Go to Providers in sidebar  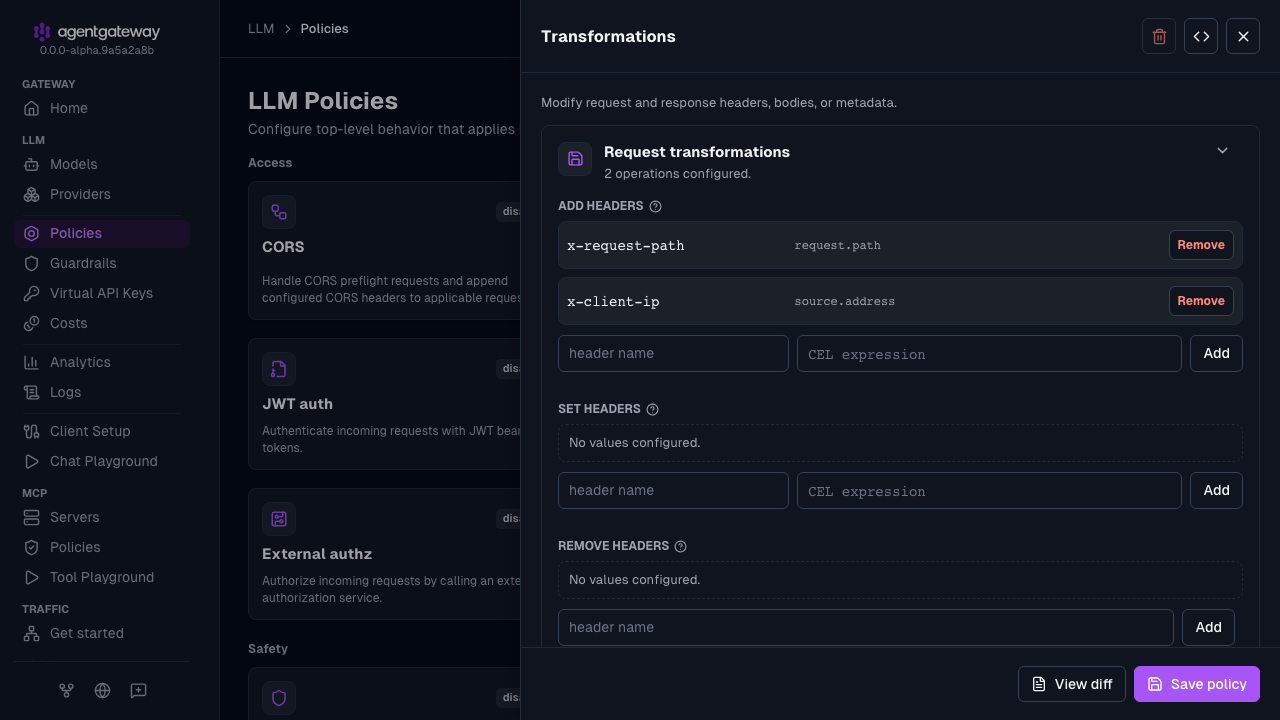[102, 194]
